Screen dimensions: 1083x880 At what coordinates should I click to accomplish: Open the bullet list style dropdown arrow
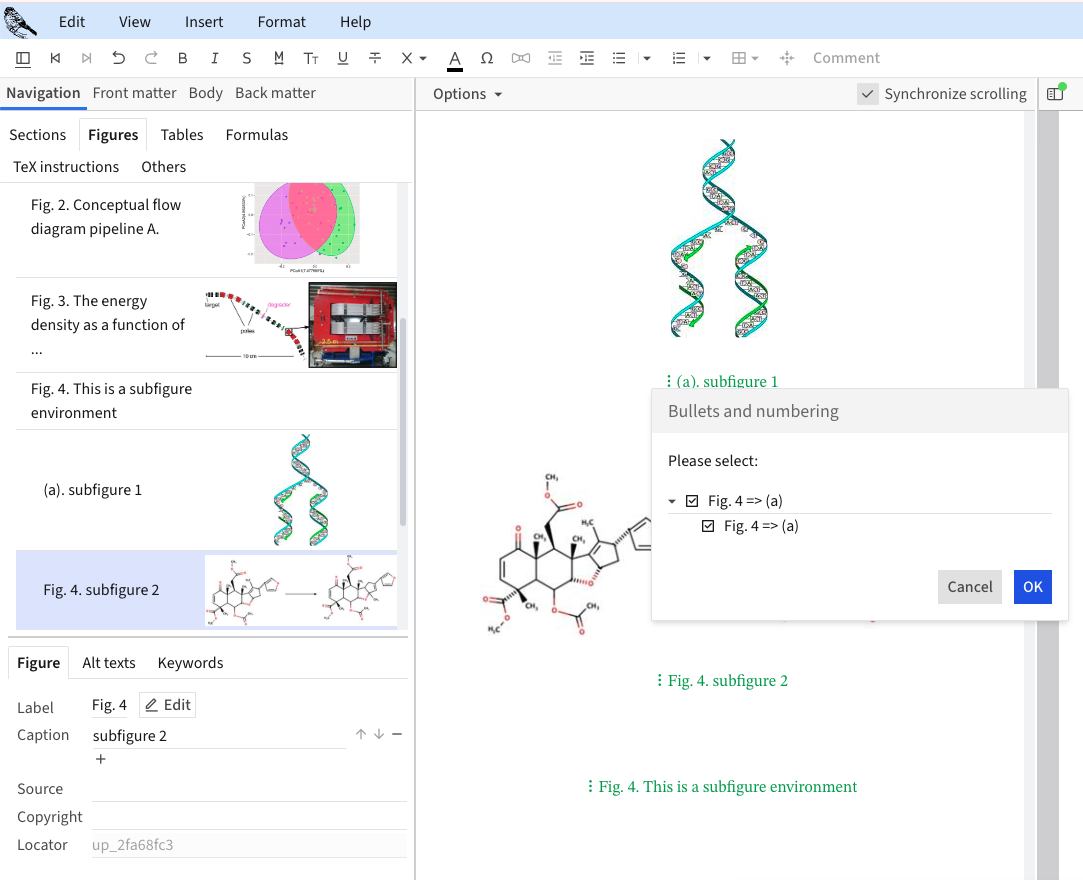click(647, 58)
